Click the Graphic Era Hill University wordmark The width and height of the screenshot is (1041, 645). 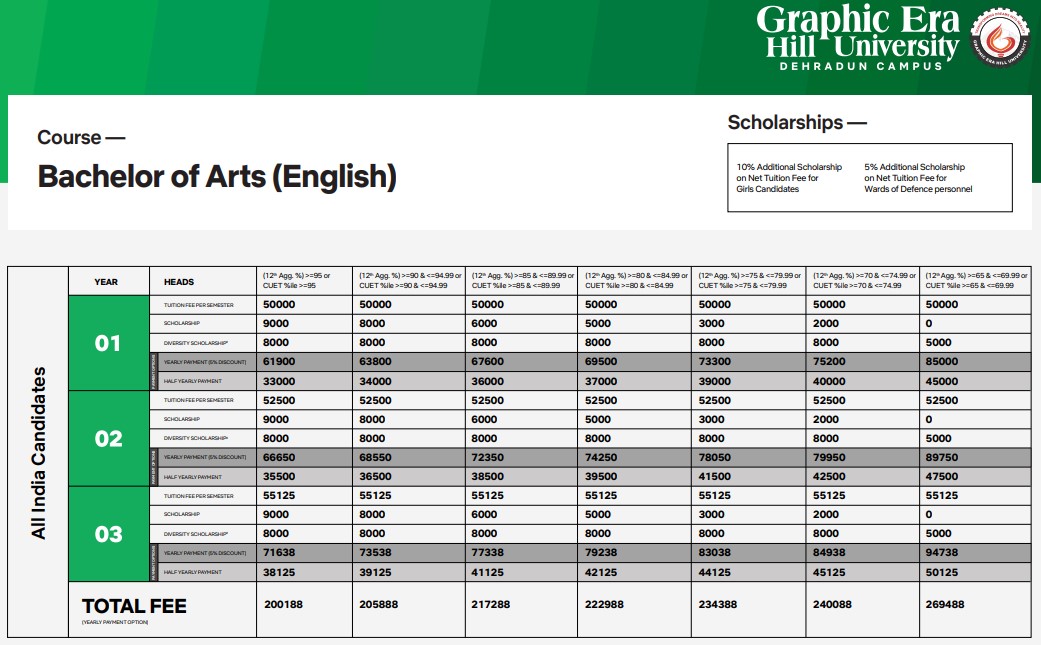[x=857, y=32]
